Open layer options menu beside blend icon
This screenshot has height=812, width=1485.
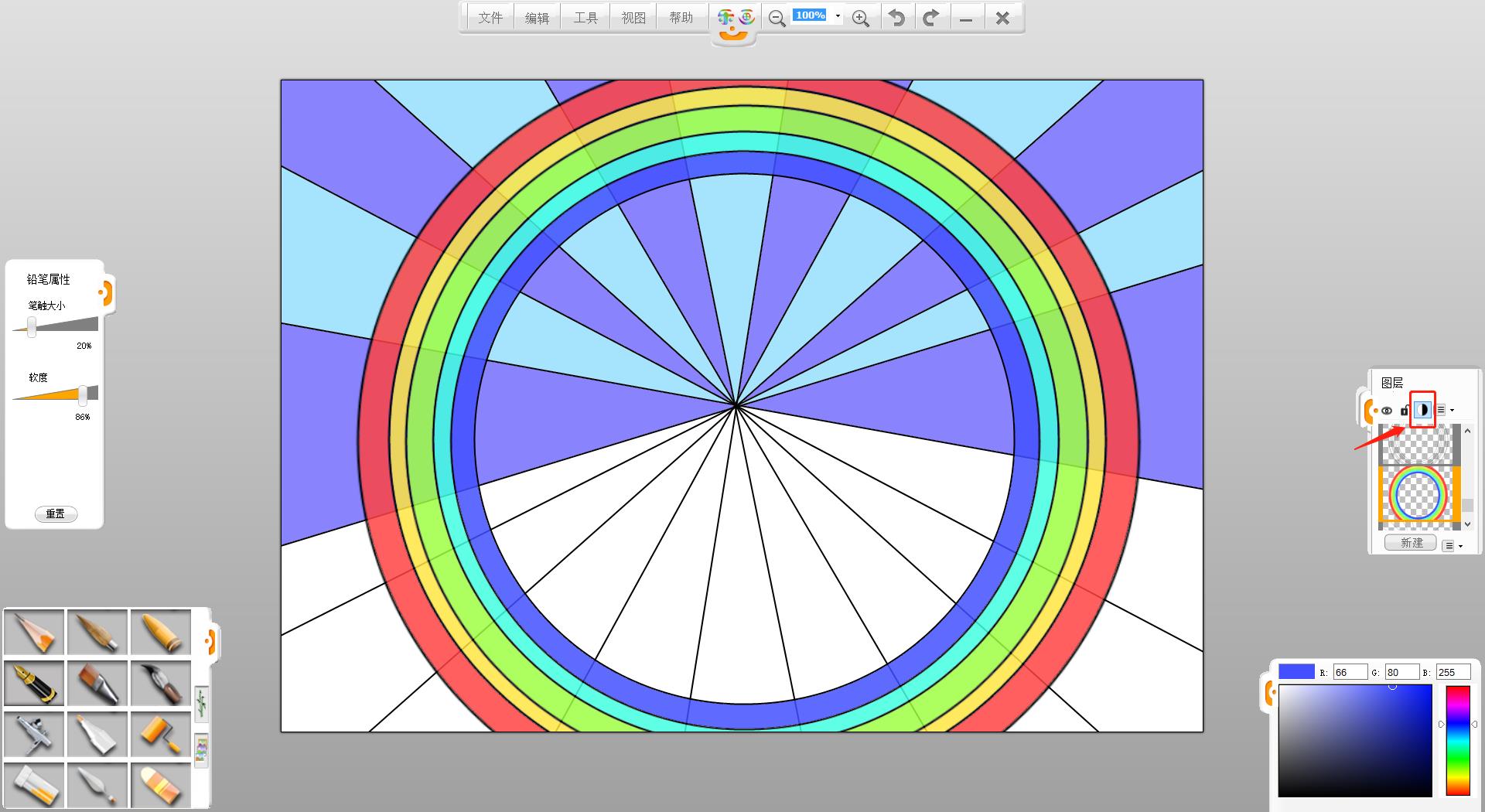(1444, 411)
